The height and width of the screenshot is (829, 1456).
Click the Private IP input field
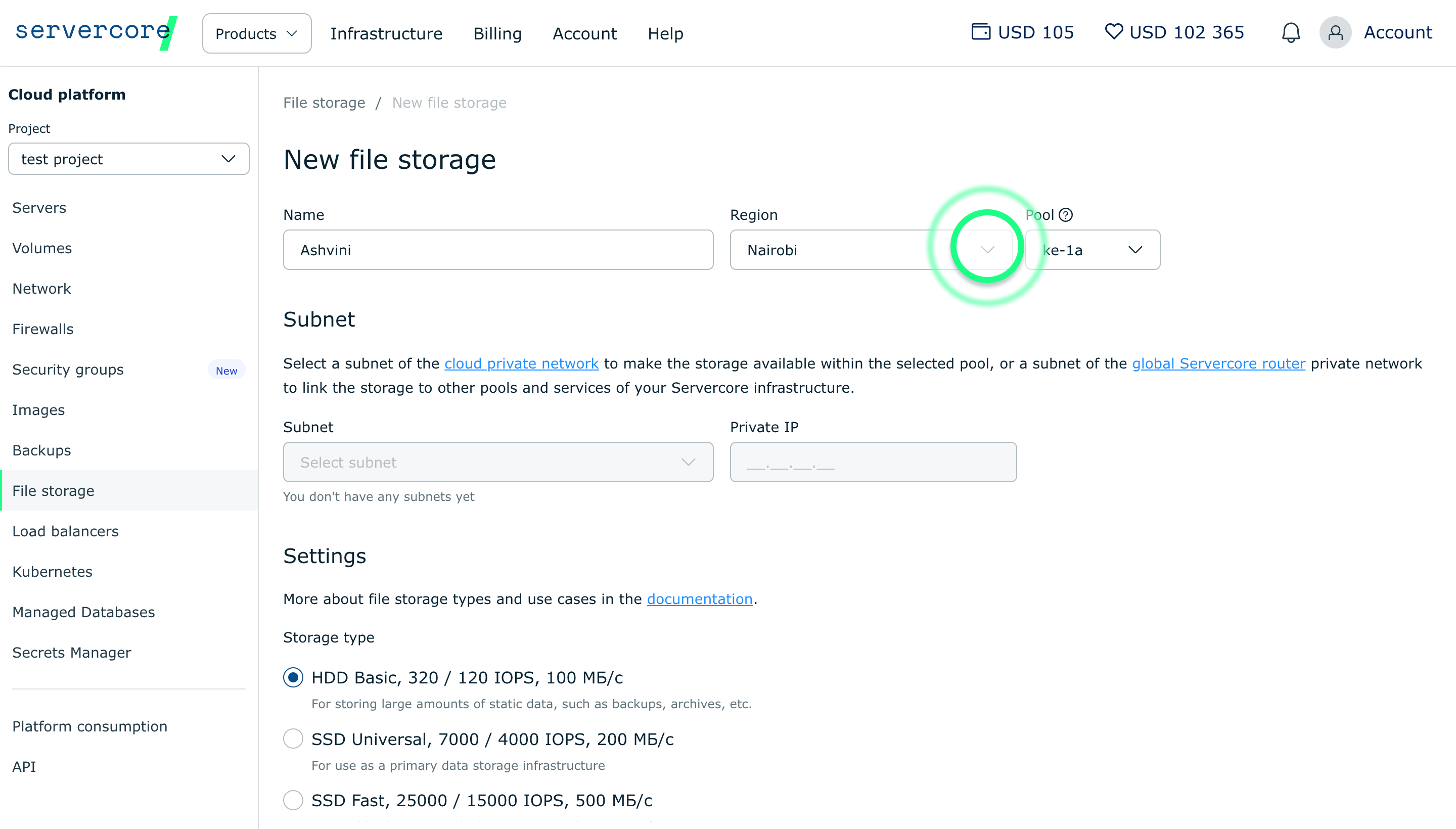click(873, 463)
